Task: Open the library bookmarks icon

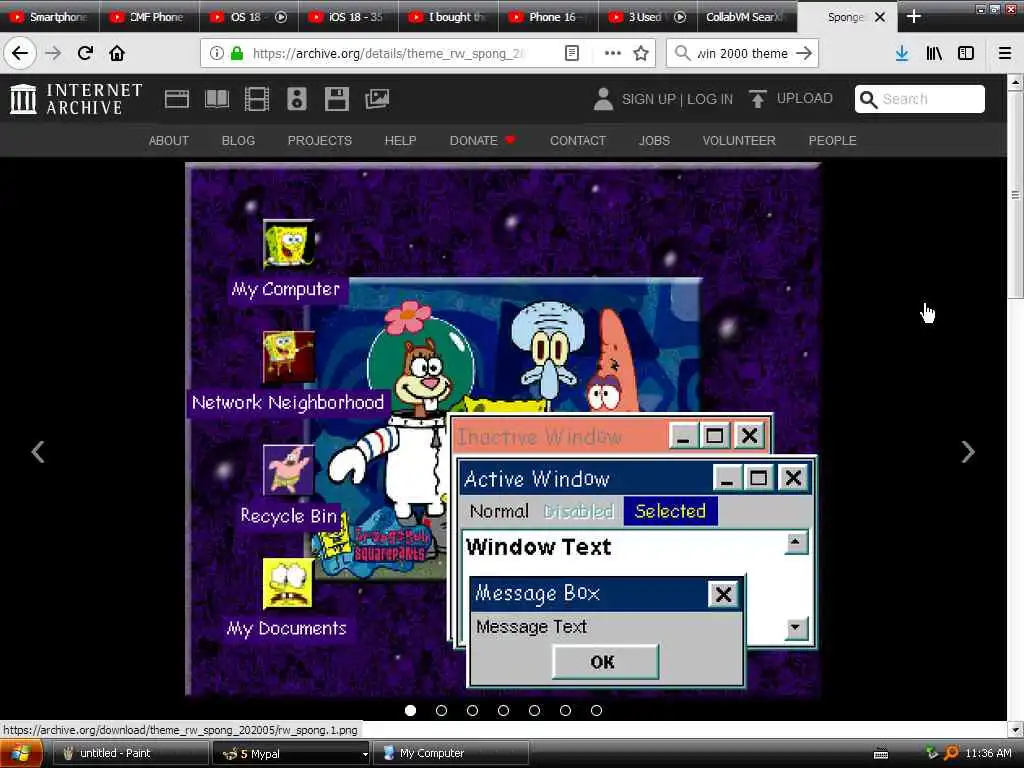Action: (x=934, y=54)
